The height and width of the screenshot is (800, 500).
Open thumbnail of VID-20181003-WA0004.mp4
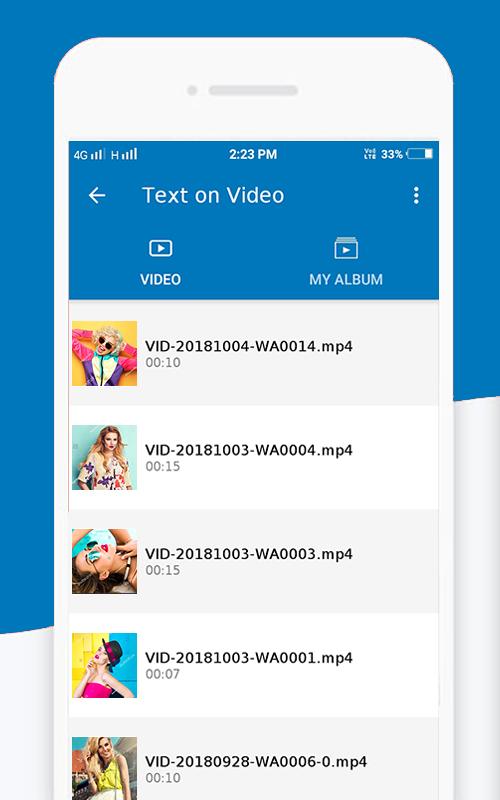point(105,457)
